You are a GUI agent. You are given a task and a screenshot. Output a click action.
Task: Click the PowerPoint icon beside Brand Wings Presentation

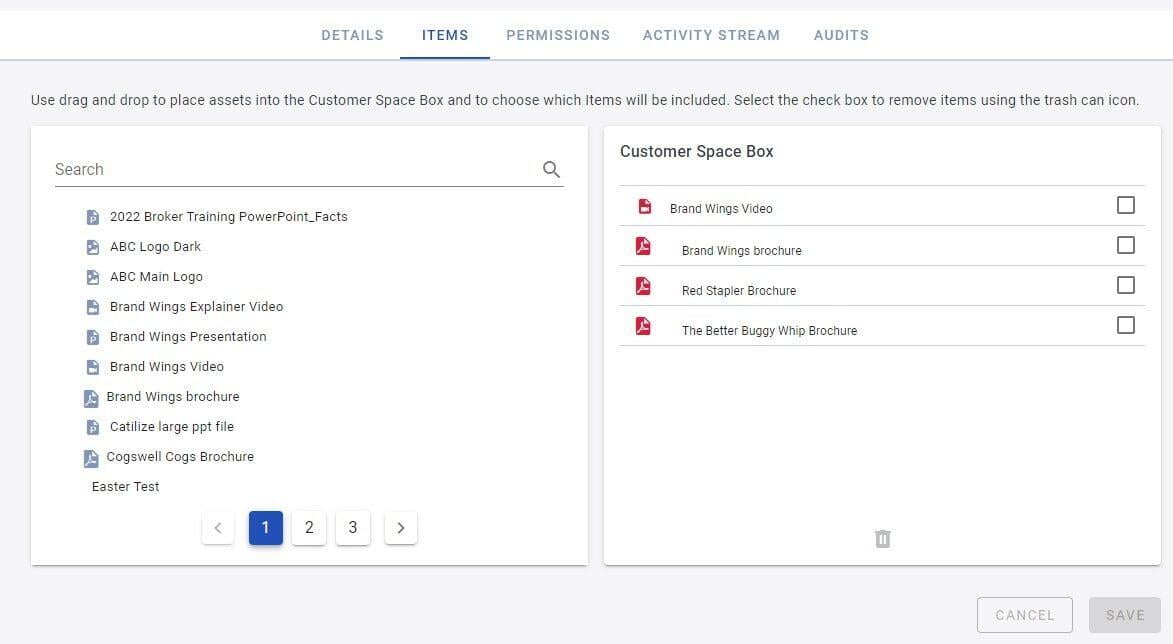click(x=93, y=337)
